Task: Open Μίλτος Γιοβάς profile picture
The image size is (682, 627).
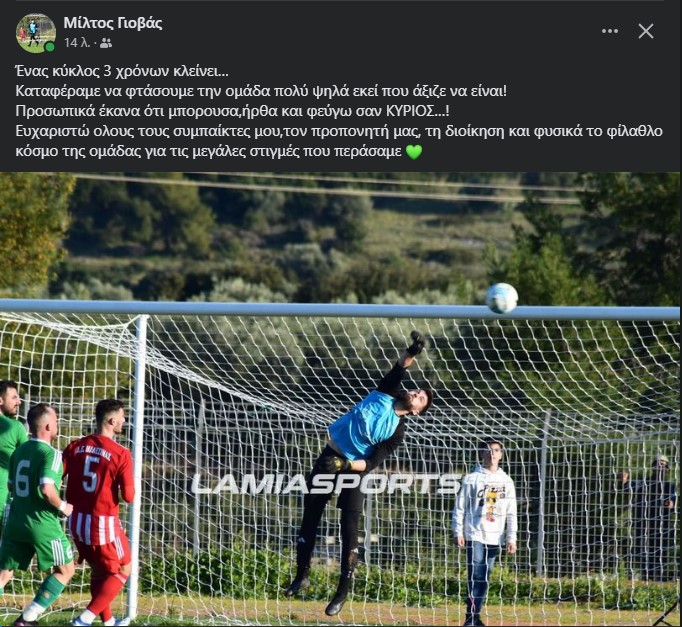Action: (x=36, y=33)
